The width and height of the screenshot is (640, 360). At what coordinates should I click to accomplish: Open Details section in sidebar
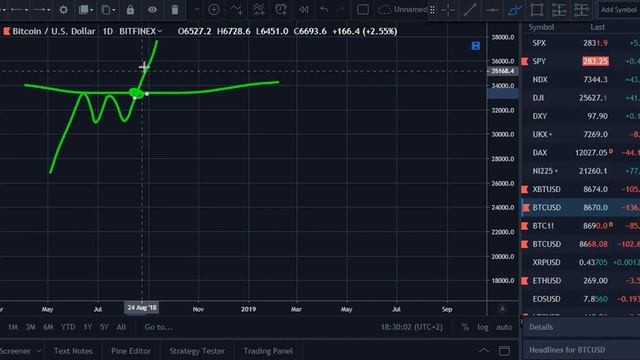click(x=581, y=327)
